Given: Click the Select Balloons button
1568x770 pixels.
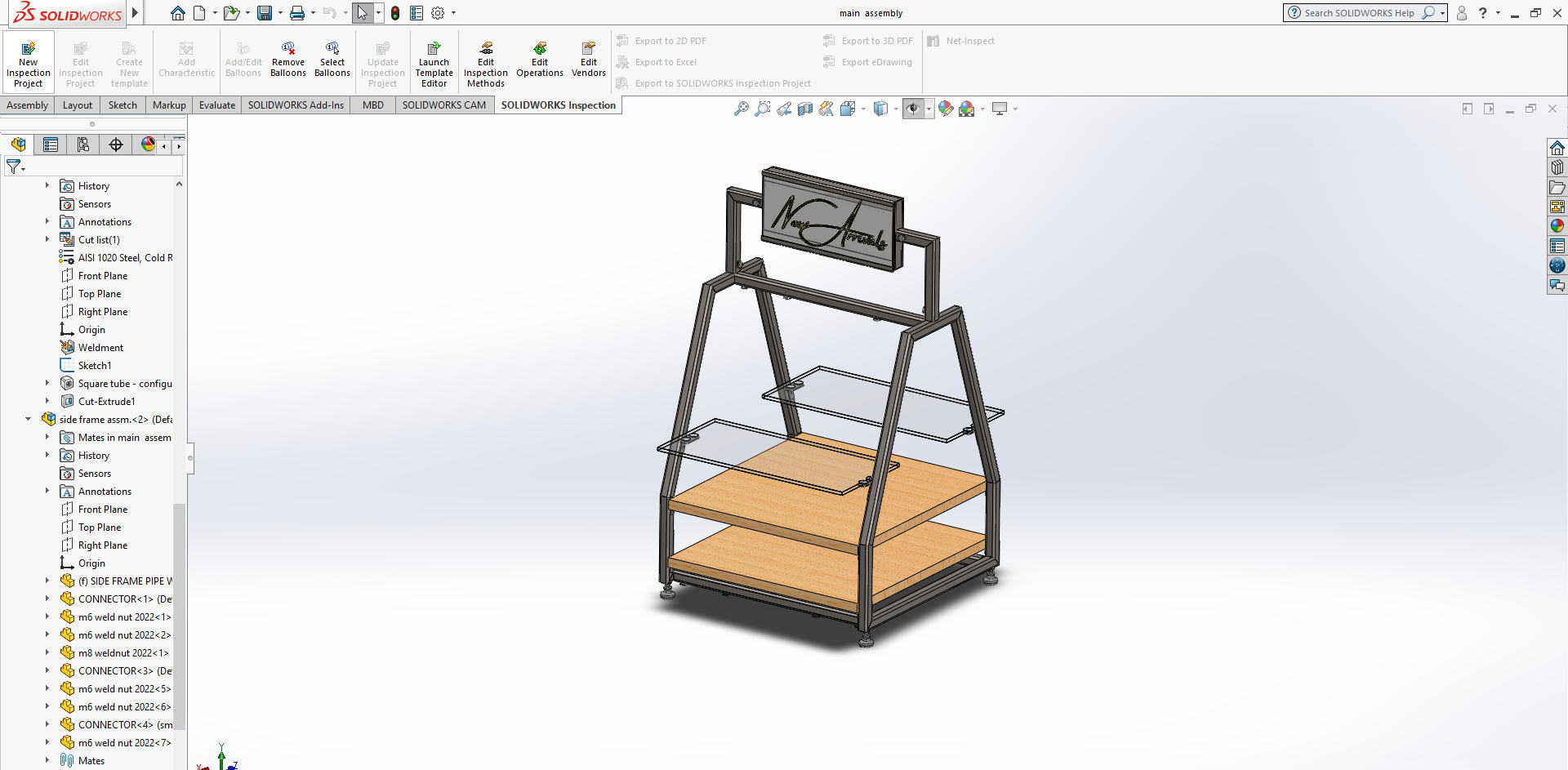Looking at the screenshot, I should tap(332, 60).
